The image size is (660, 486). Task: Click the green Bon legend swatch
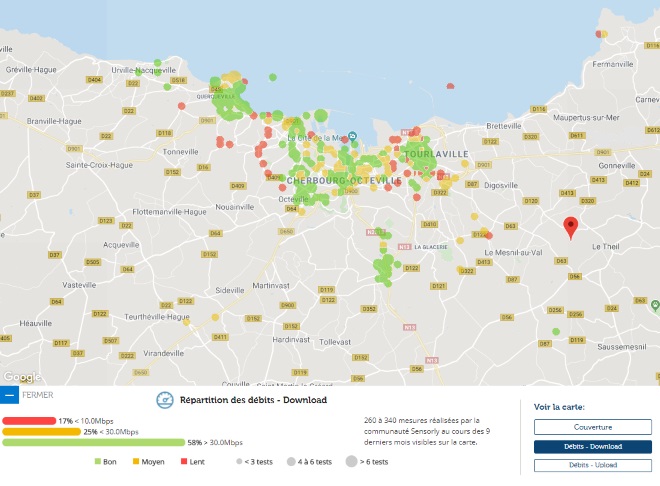[x=98, y=462]
